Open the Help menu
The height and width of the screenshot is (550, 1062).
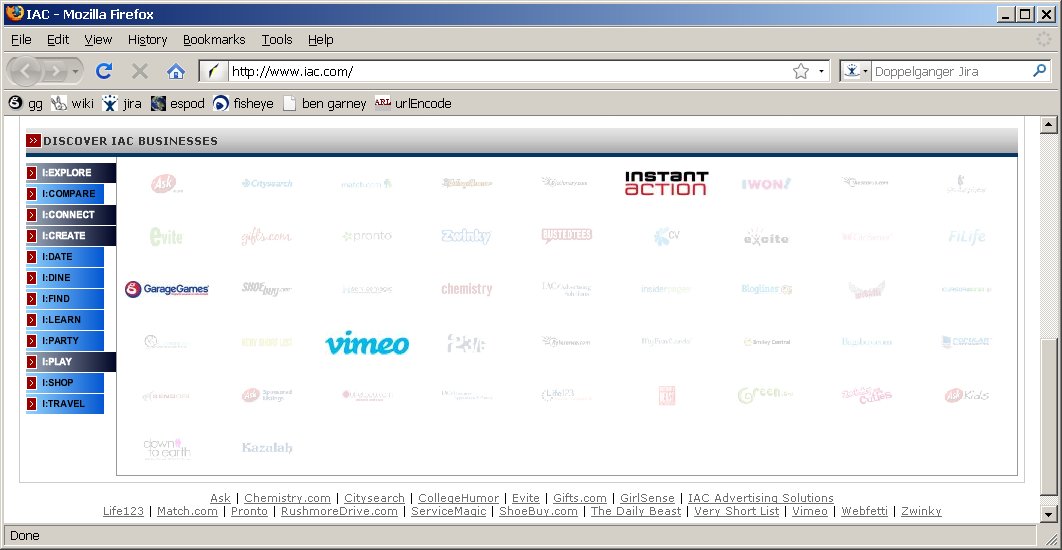[x=320, y=39]
